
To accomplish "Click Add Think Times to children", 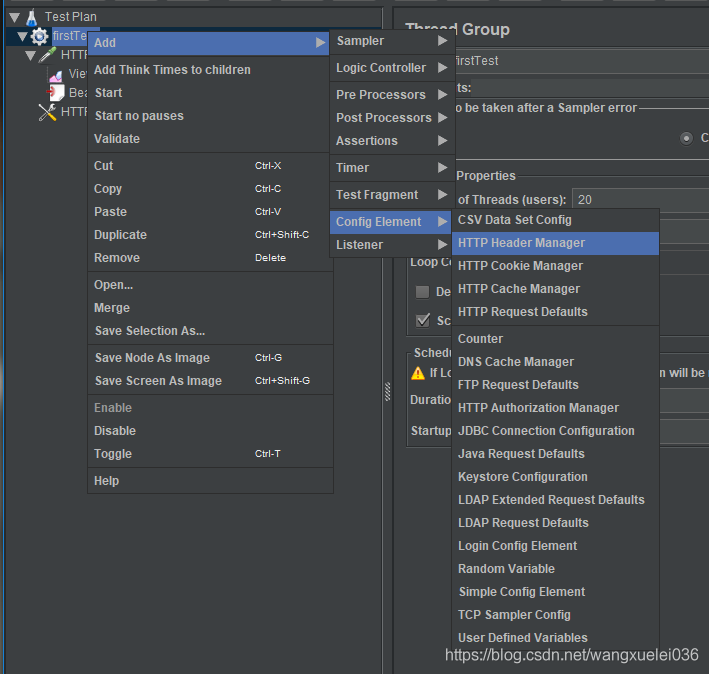I will point(172,70).
